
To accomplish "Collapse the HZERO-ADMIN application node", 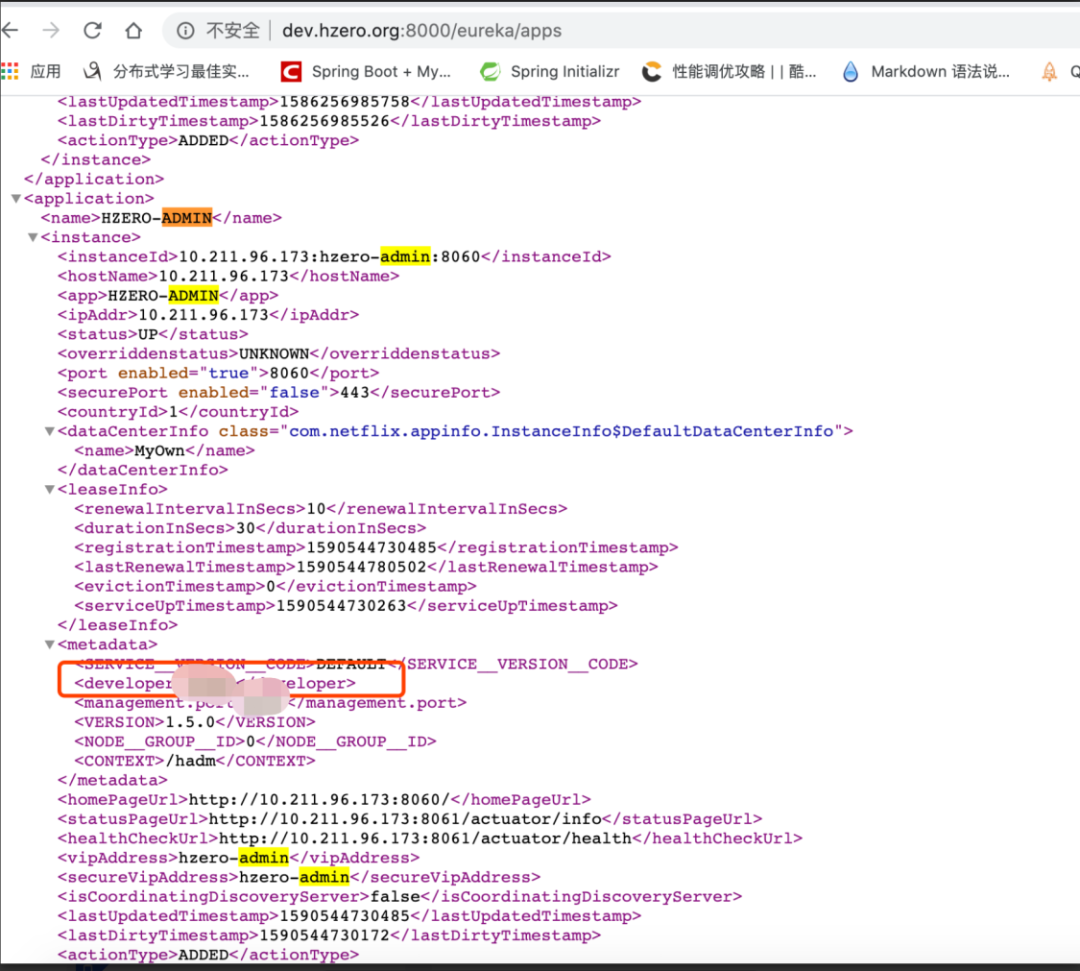I will click(x=16, y=198).
